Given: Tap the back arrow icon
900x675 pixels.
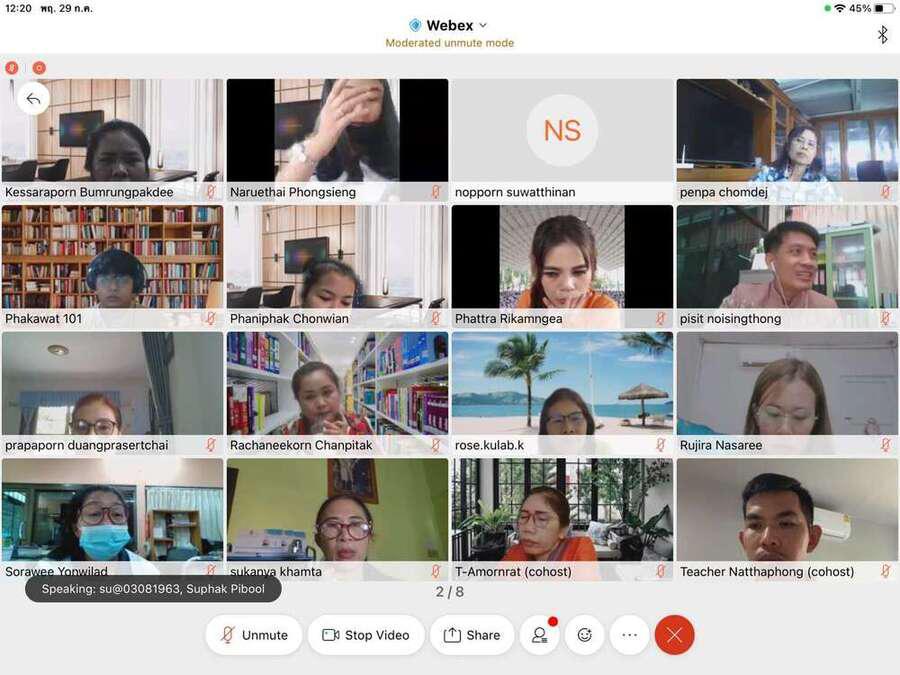Looking at the screenshot, I should 33,98.
